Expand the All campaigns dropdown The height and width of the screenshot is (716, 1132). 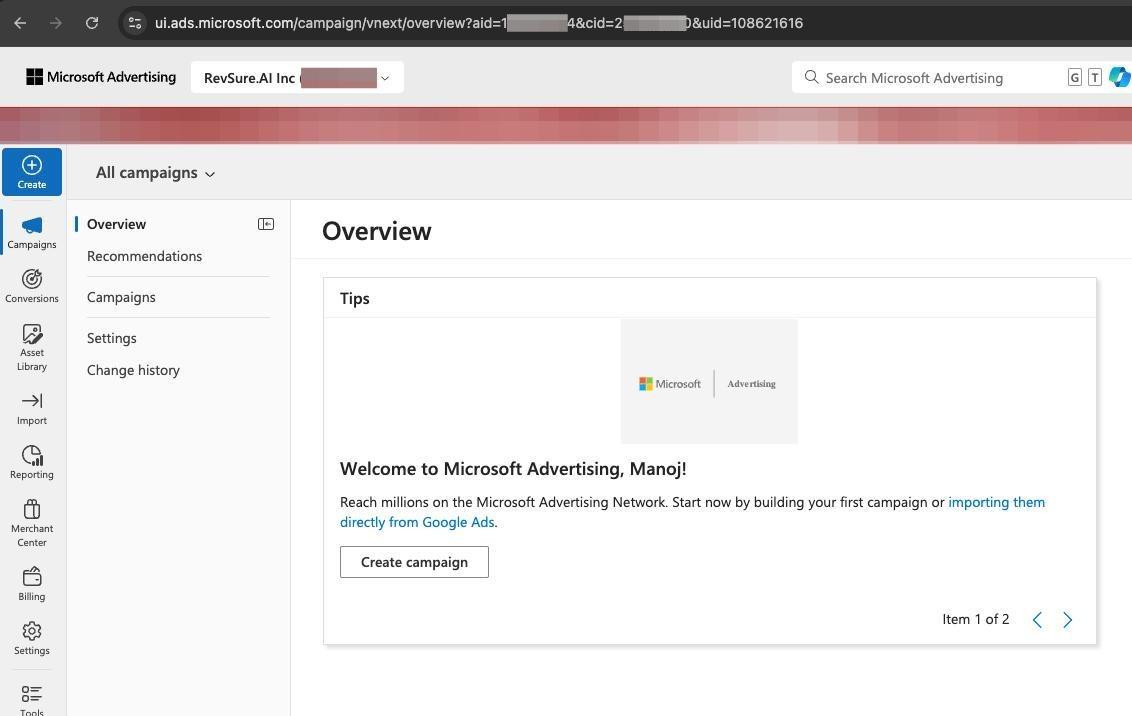click(x=155, y=173)
